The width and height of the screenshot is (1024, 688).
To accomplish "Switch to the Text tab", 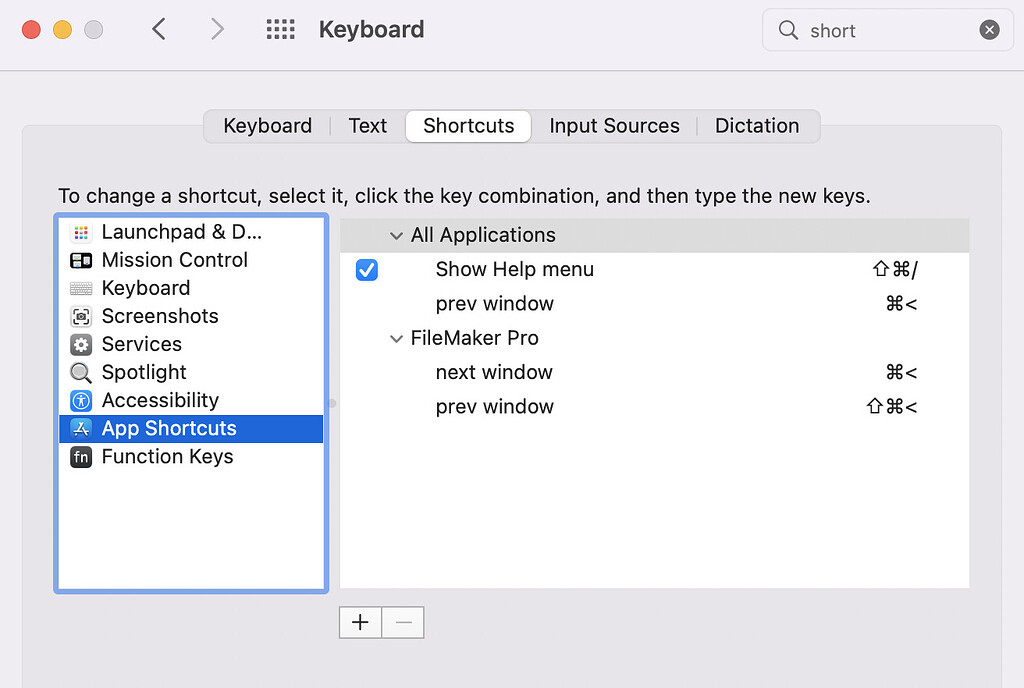I will (x=367, y=126).
